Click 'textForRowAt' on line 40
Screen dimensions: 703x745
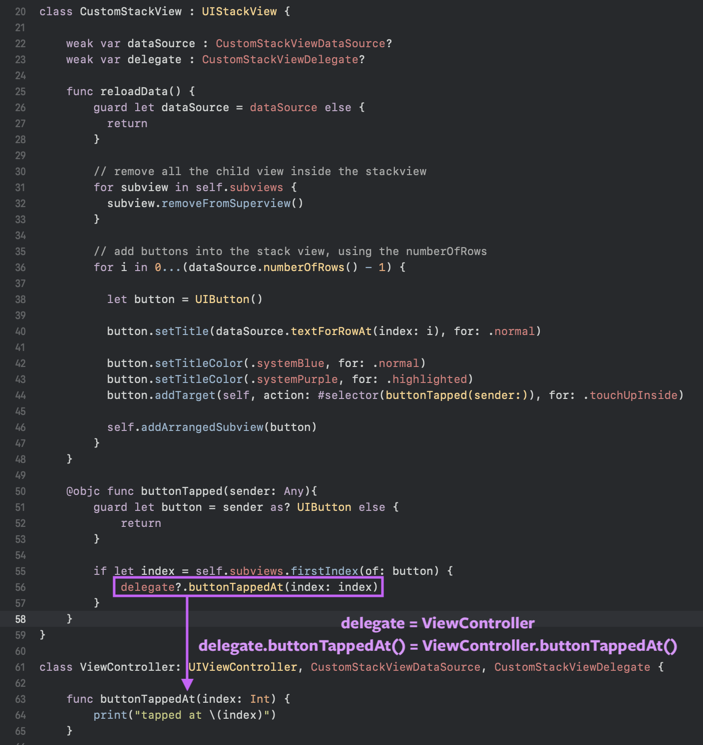331,331
